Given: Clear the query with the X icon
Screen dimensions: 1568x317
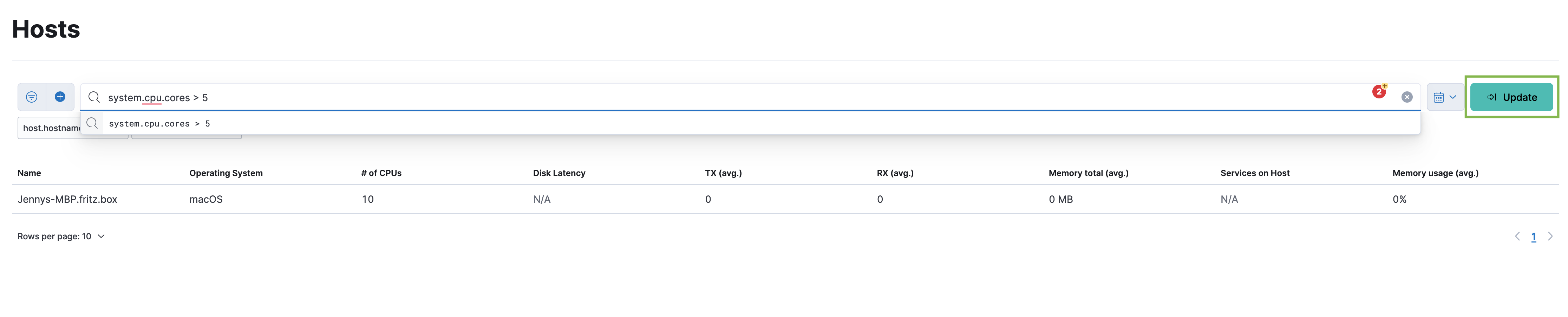Looking at the screenshot, I should pyautogui.click(x=1407, y=97).
